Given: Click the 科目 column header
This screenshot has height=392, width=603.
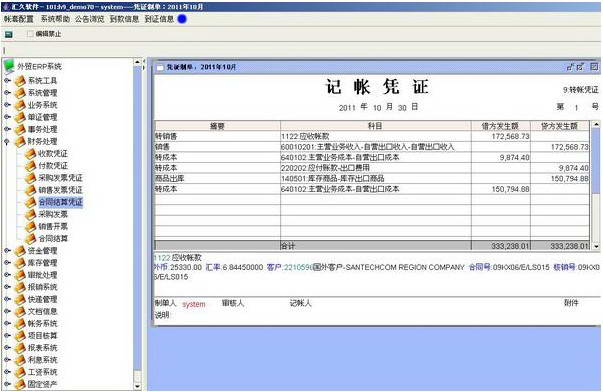Looking at the screenshot, I should coord(376,126).
